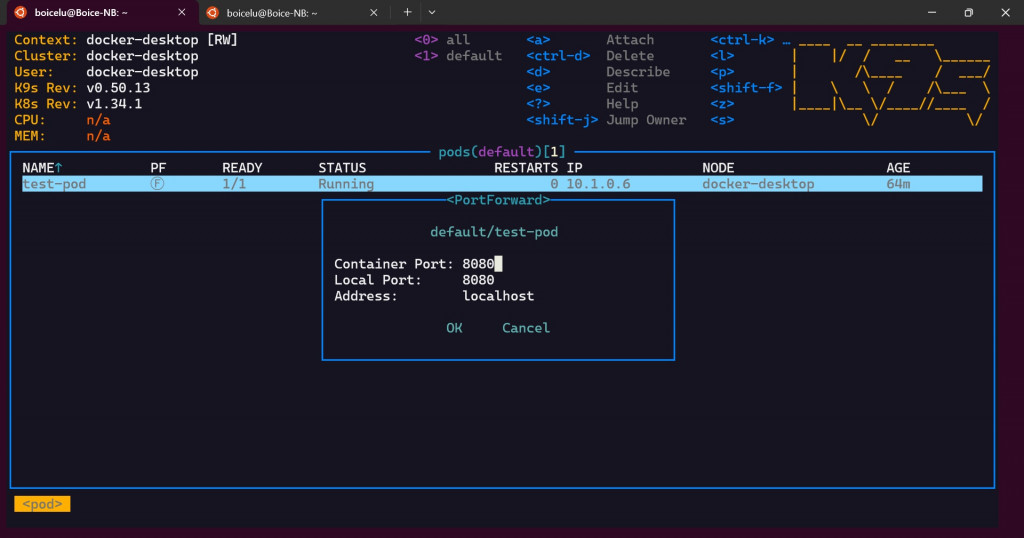Click the Context docker-desktop [RW] value

[x=162, y=40]
